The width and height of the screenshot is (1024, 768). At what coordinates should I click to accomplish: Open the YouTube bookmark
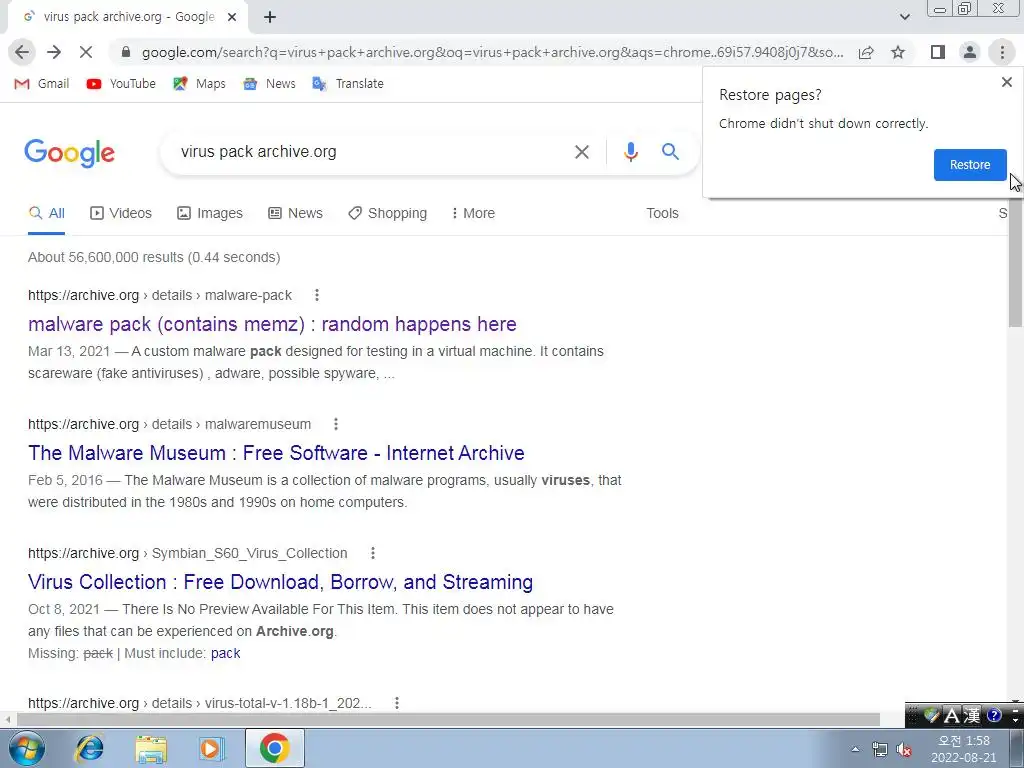(x=121, y=84)
